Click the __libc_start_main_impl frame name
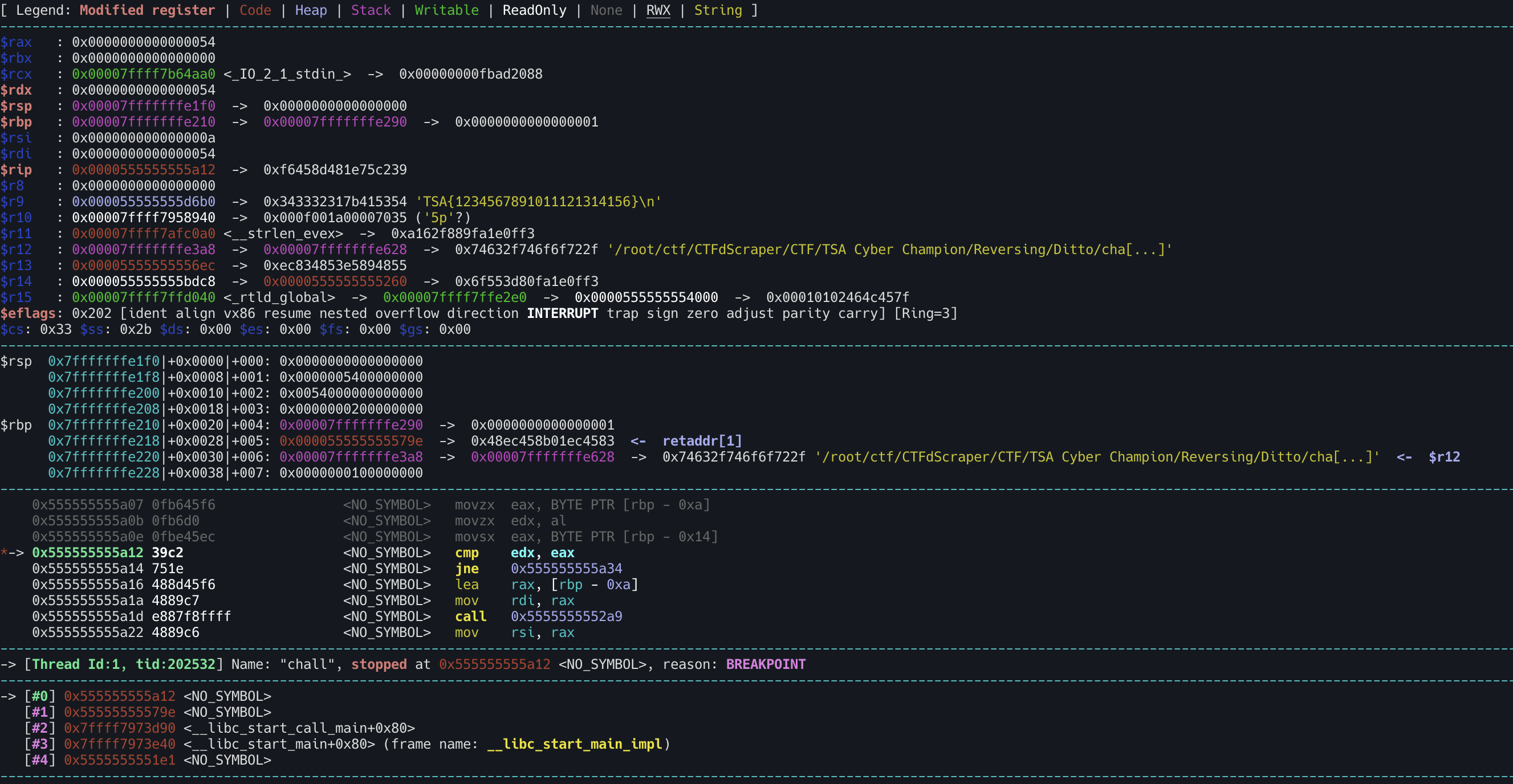Image resolution: width=1513 pixels, height=784 pixels. tap(575, 744)
